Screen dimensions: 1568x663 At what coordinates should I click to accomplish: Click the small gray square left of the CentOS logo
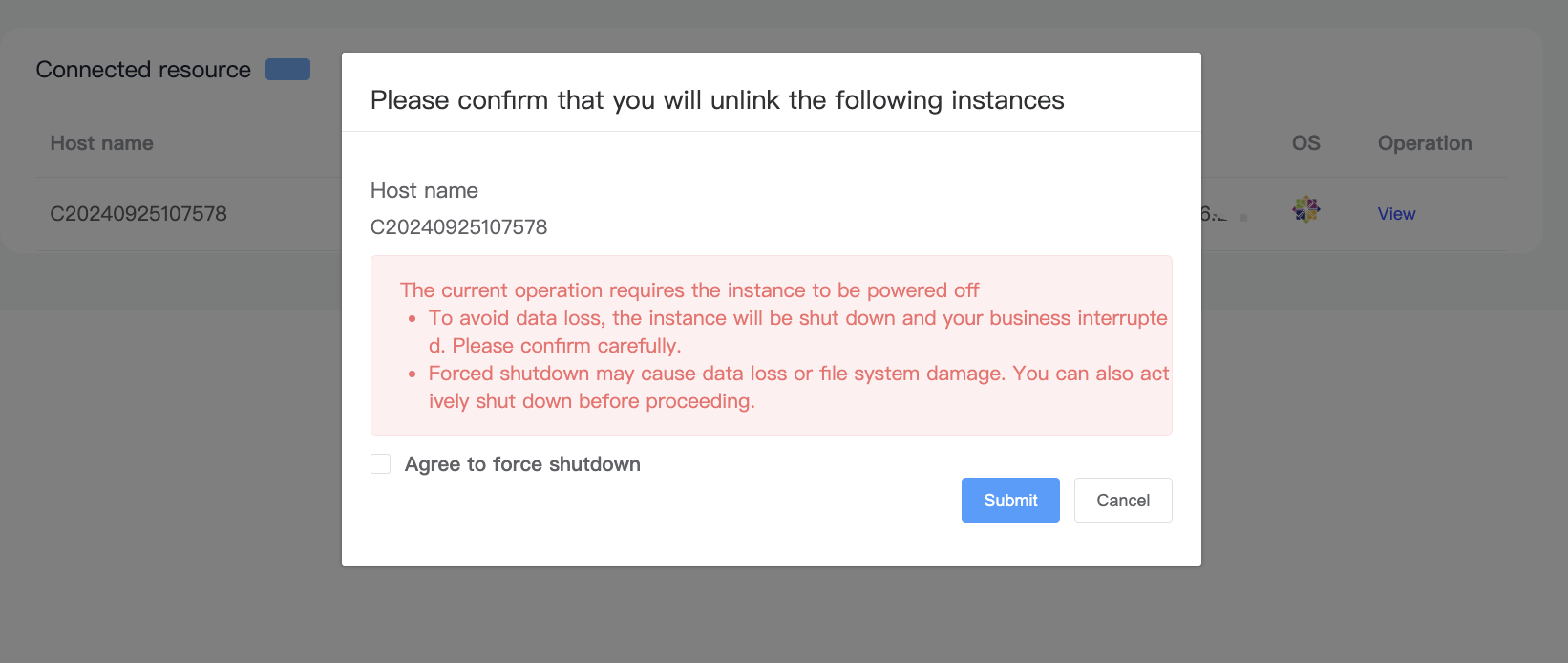coord(1243,218)
